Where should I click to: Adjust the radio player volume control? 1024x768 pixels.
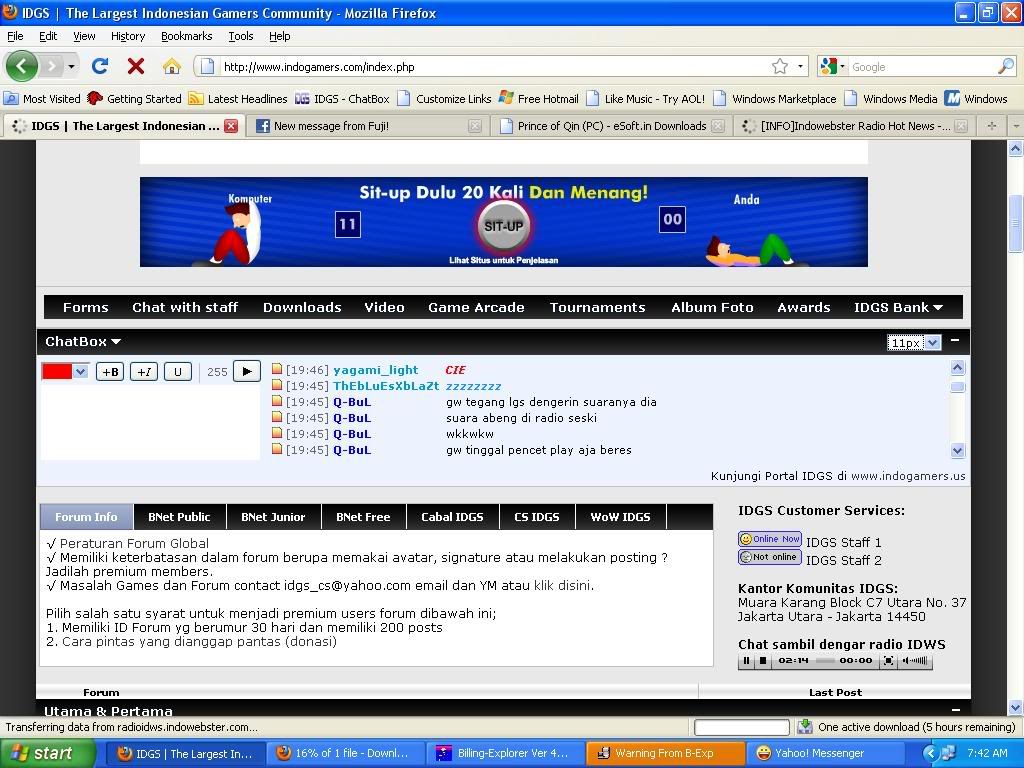(915, 660)
